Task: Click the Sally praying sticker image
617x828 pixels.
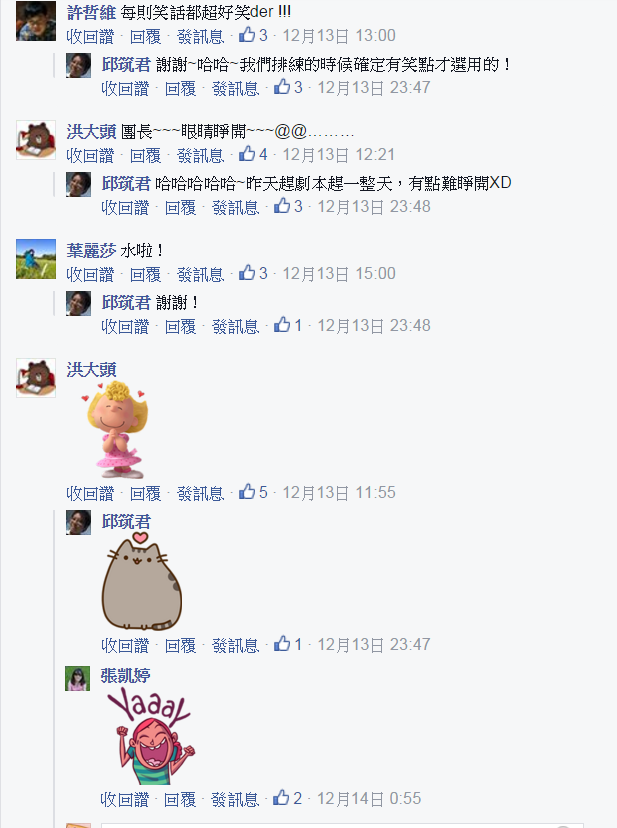Action: [115, 430]
